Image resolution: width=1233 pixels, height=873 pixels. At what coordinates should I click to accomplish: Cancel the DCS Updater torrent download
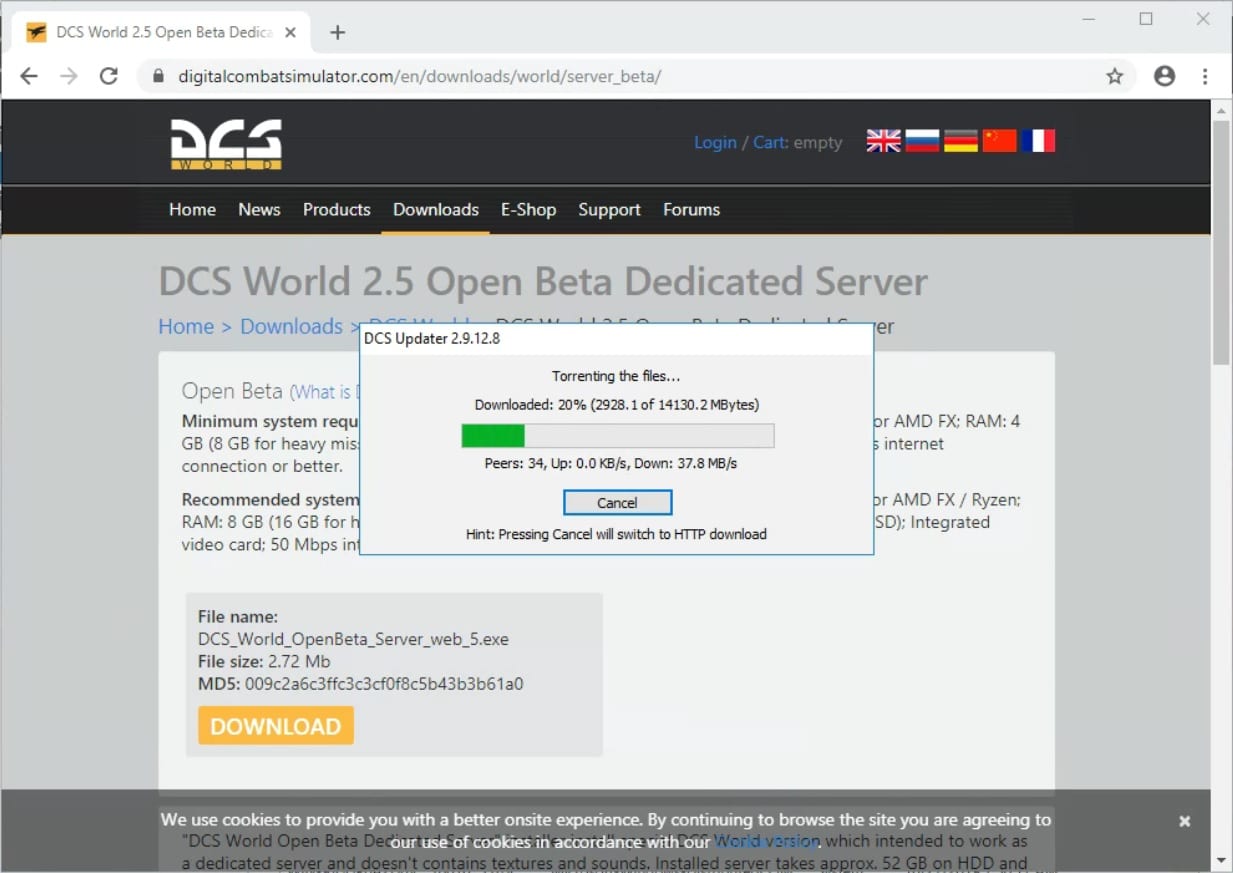coord(617,502)
